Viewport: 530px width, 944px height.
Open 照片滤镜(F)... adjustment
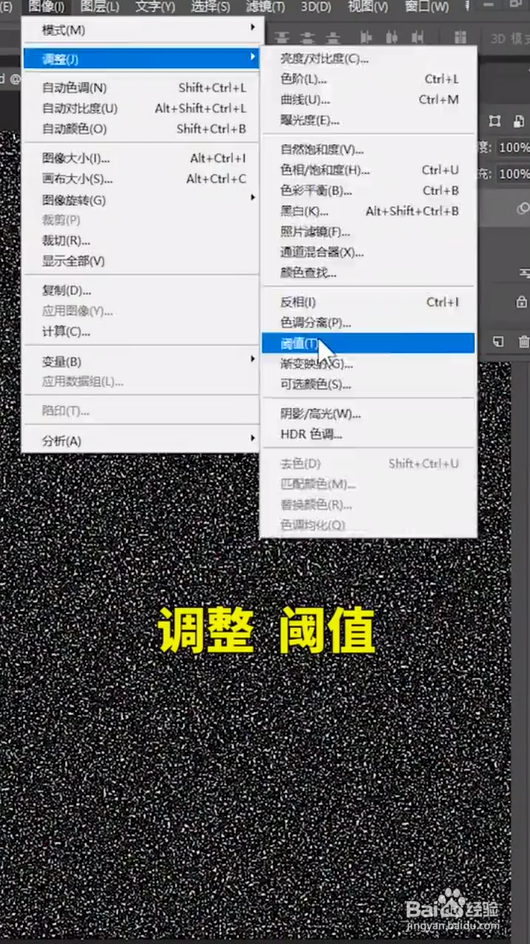[x=368, y=231]
